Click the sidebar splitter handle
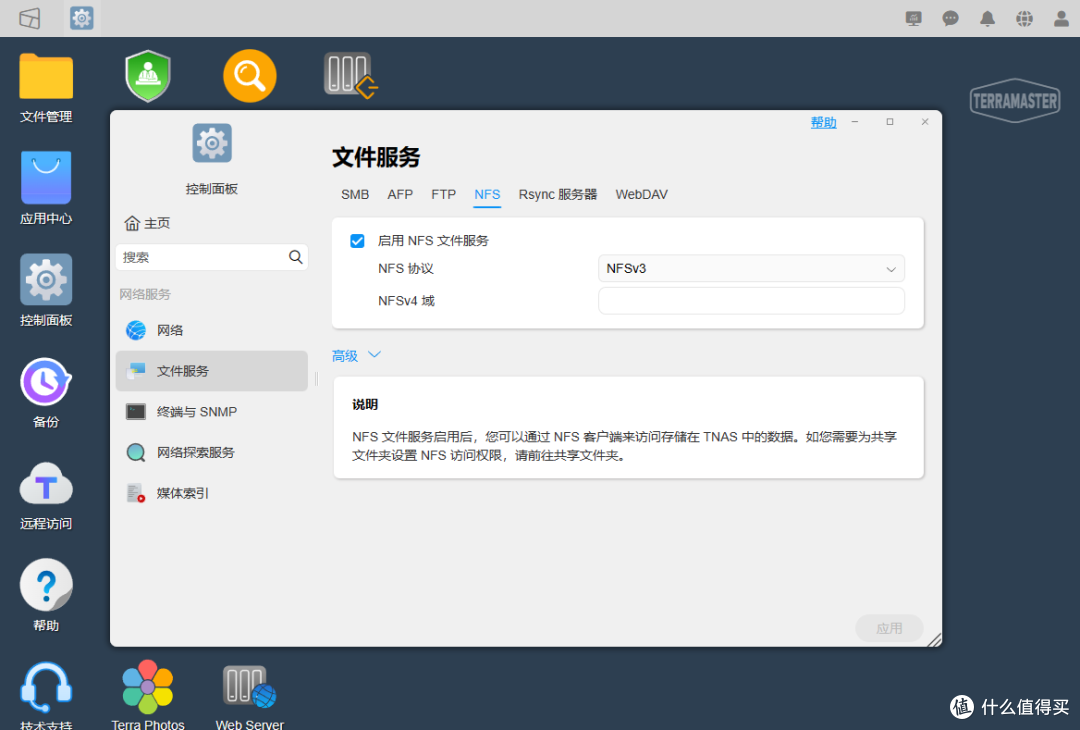1080x730 pixels. click(x=317, y=378)
